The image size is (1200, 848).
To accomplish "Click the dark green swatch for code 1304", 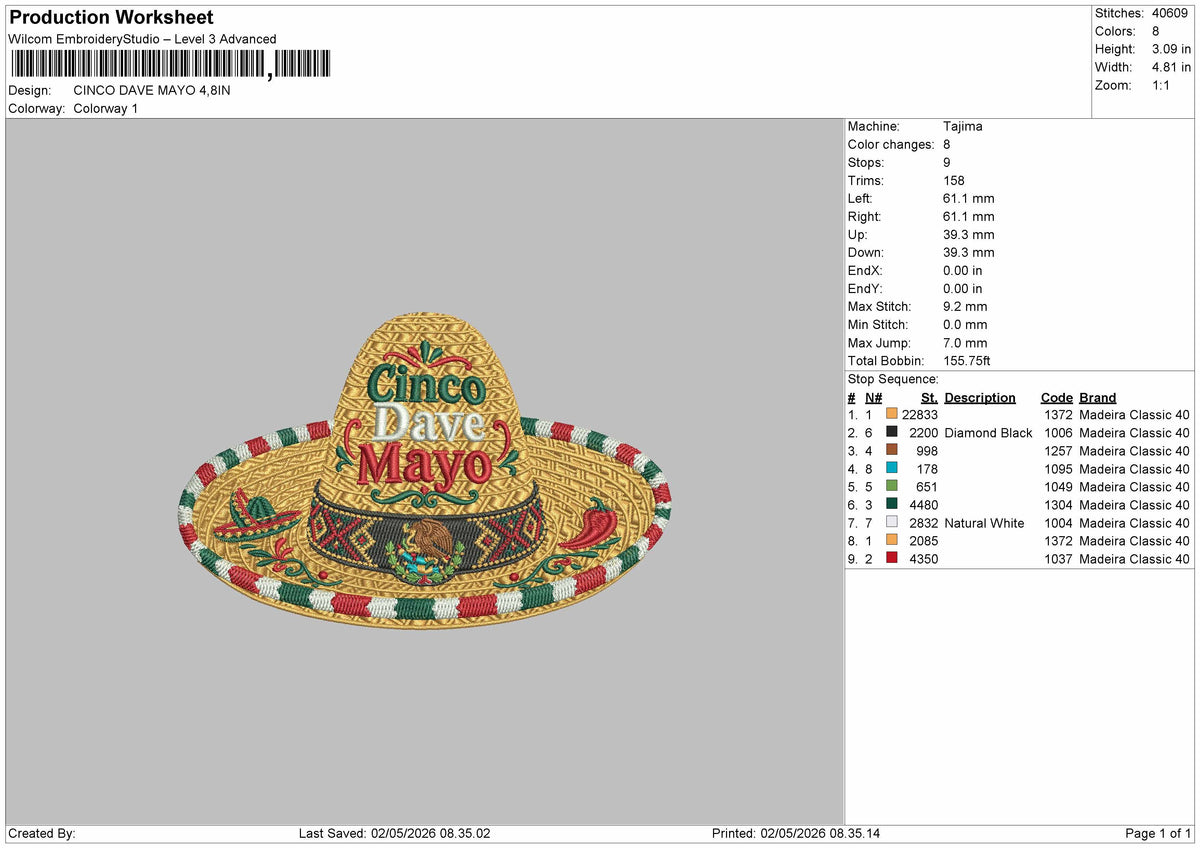I will tap(892, 504).
